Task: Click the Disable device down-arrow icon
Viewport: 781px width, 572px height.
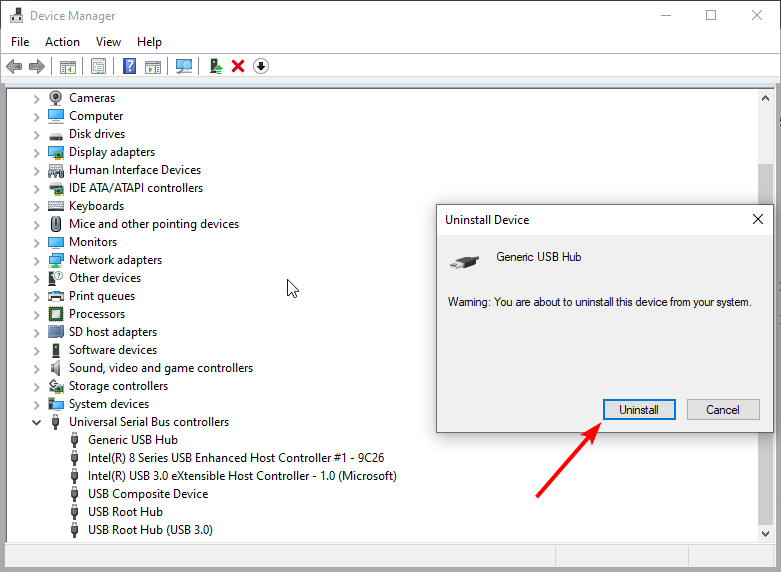Action: tap(261, 66)
